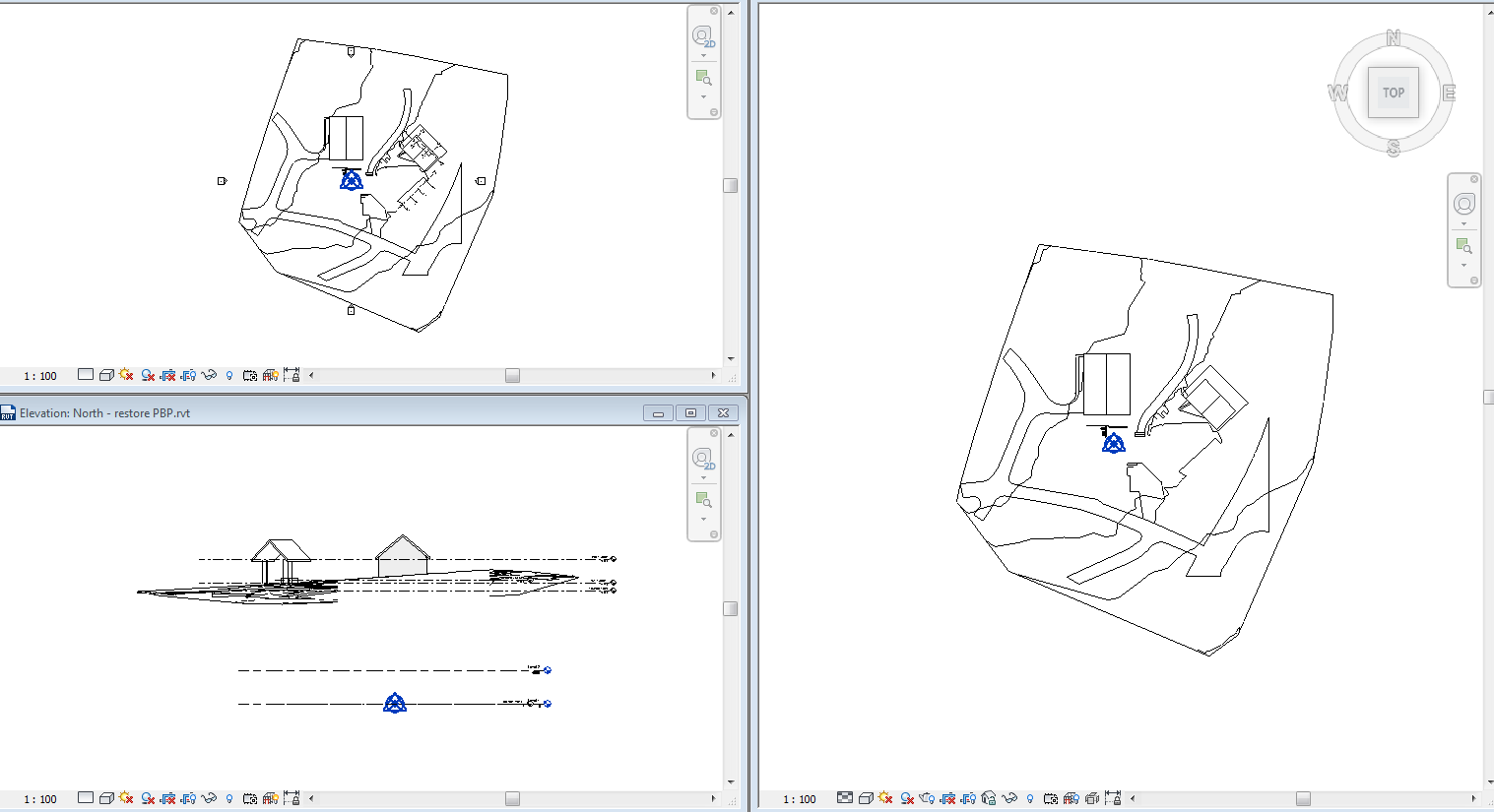The width and height of the screenshot is (1494, 812).
Task: Toggle Reveal Hidden Elements lightbulb in Elevation view
Action: coord(229,798)
